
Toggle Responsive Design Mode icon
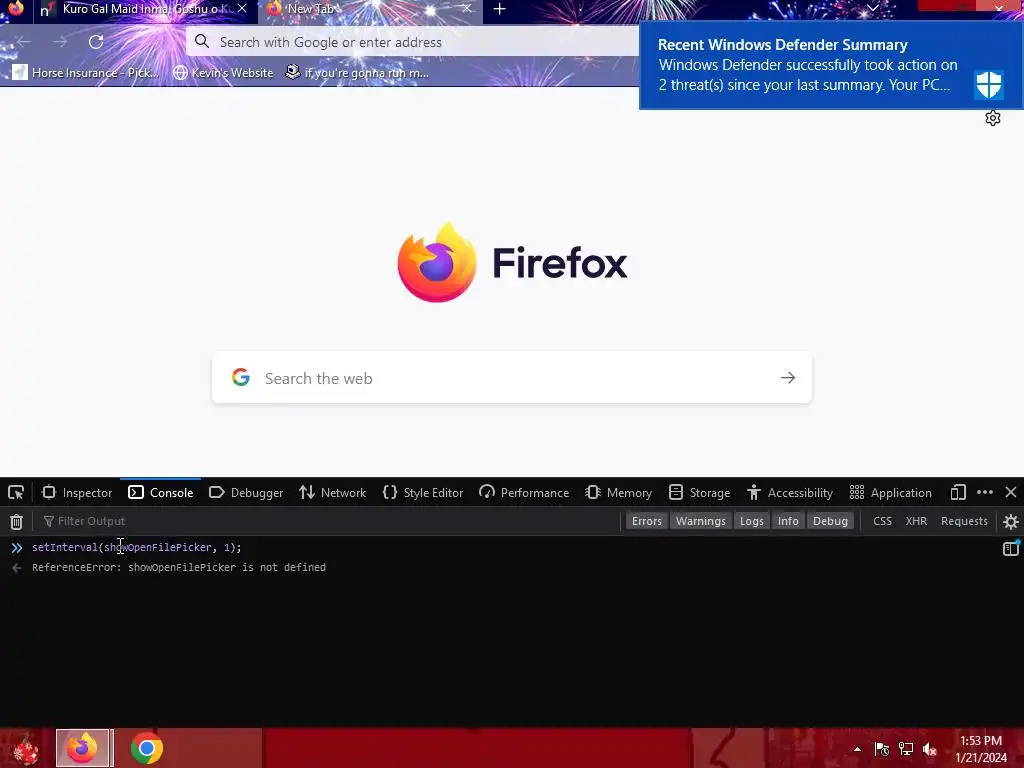[958, 492]
